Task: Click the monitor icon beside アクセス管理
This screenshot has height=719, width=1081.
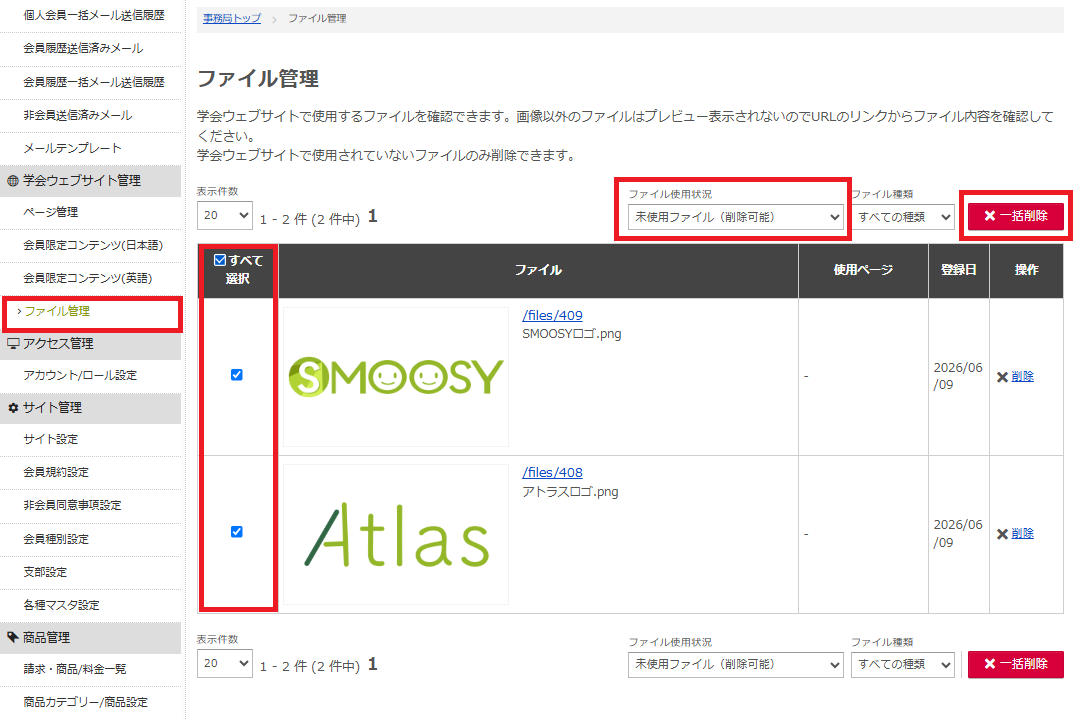Action: 12,343
